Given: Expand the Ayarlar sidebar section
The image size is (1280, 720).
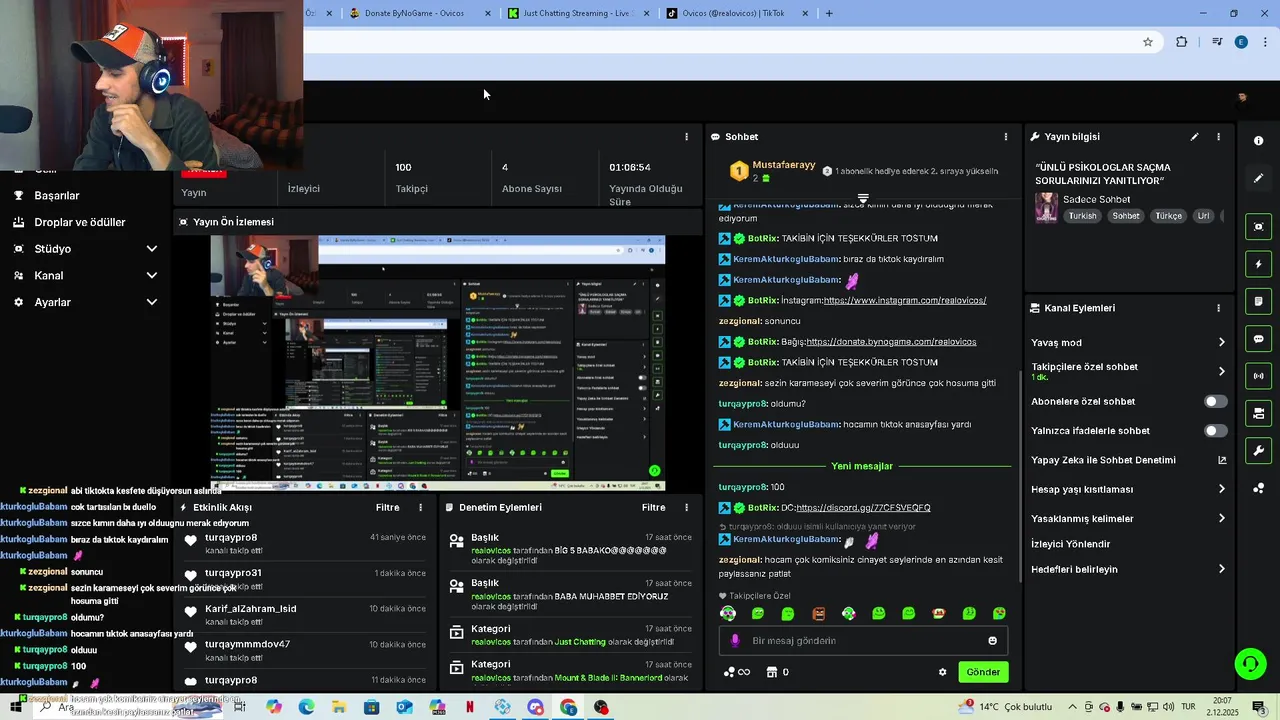Looking at the screenshot, I should (x=152, y=302).
